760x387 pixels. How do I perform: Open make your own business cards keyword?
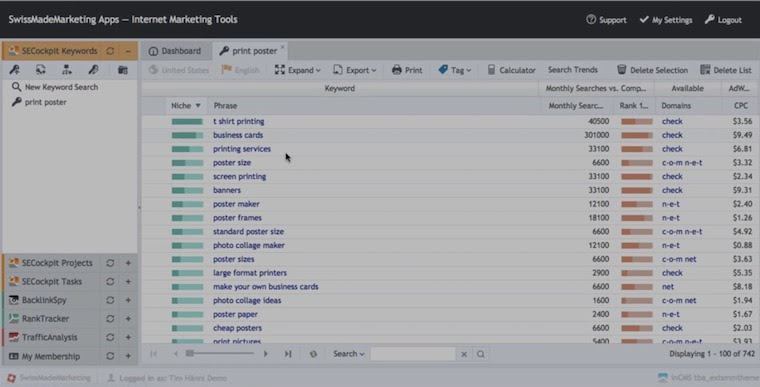pos(266,287)
